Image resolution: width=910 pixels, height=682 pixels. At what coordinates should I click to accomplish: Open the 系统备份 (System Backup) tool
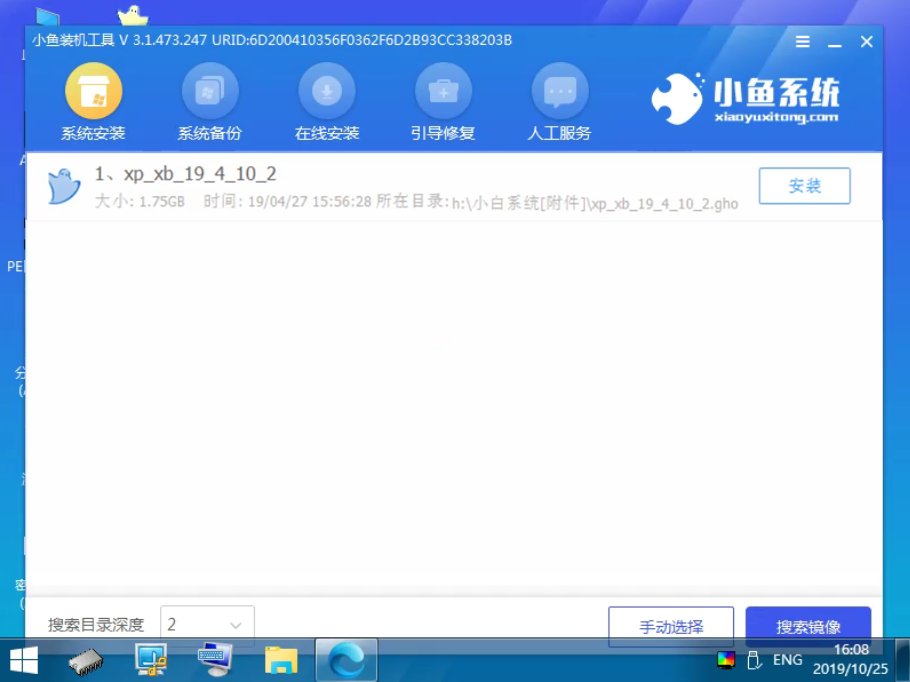210,100
